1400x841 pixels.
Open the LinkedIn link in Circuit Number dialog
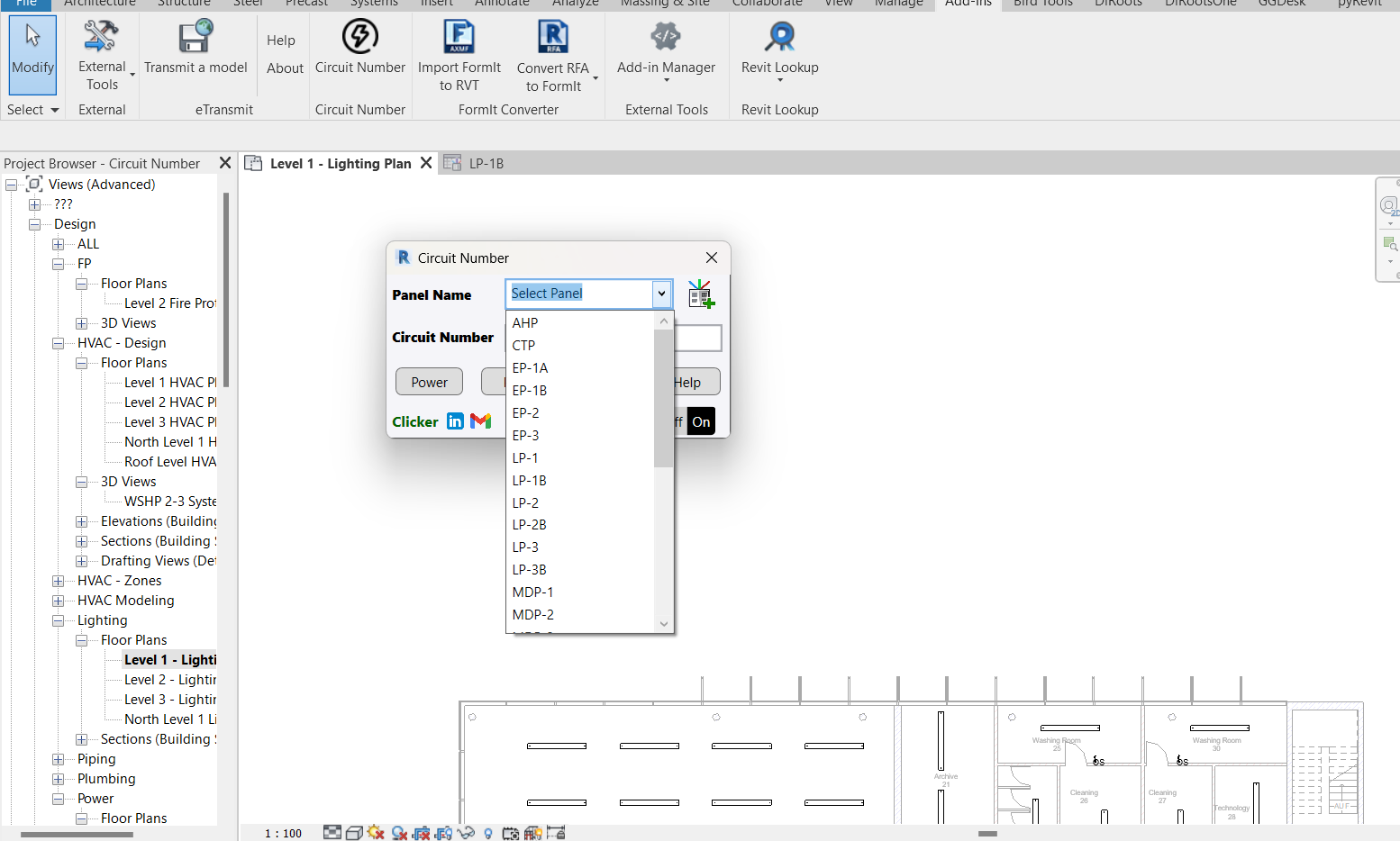coord(456,421)
